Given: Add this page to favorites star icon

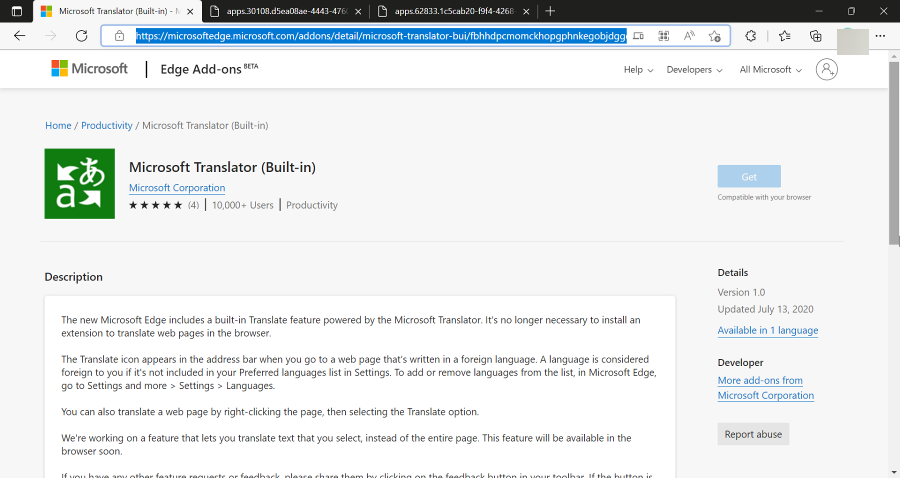Looking at the screenshot, I should [x=715, y=36].
